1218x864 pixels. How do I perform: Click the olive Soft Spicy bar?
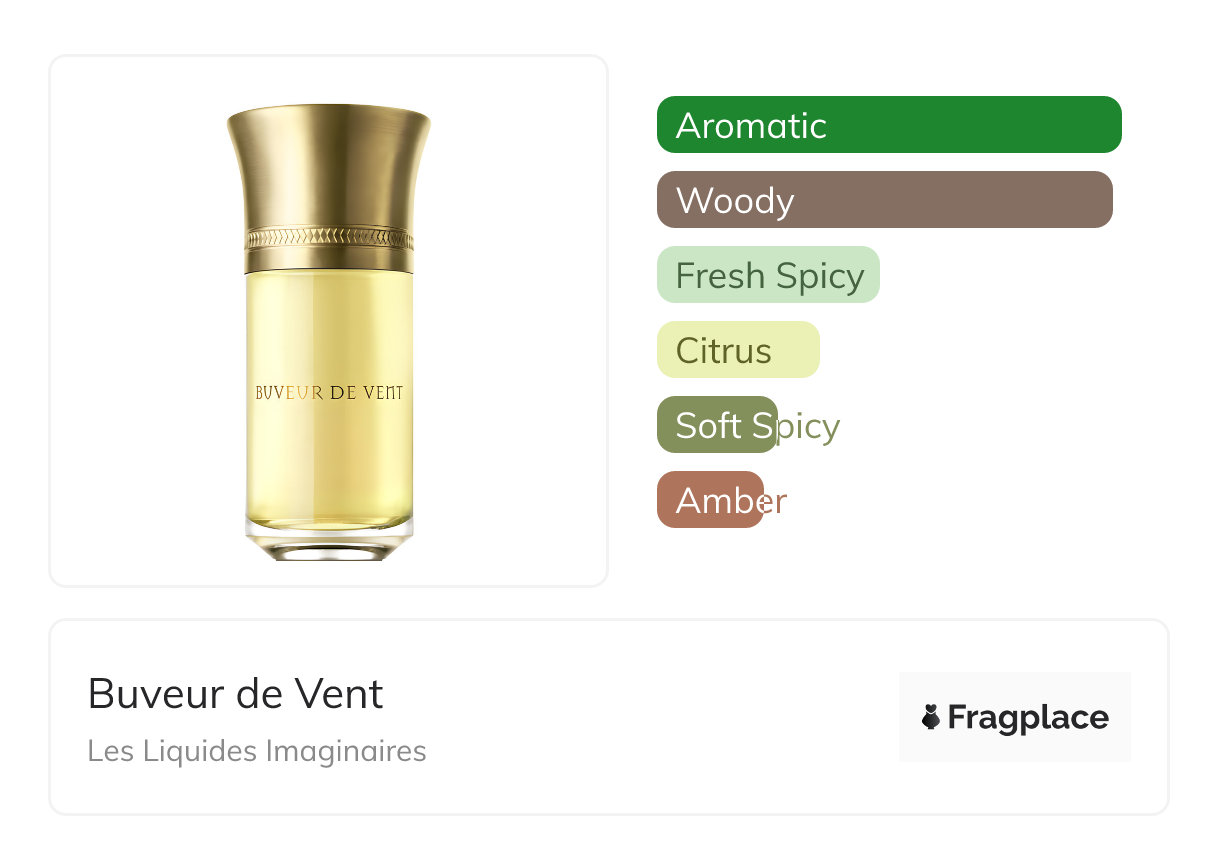pos(717,425)
